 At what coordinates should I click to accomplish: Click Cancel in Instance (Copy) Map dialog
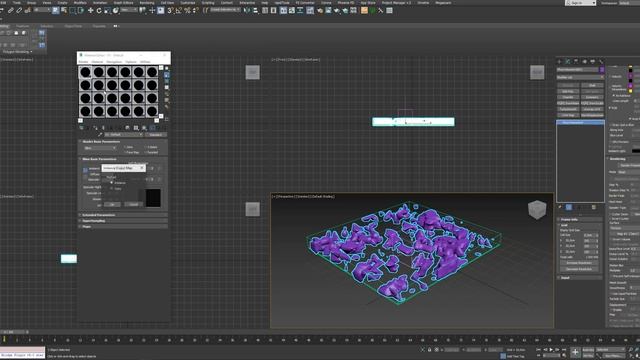[133, 204]
